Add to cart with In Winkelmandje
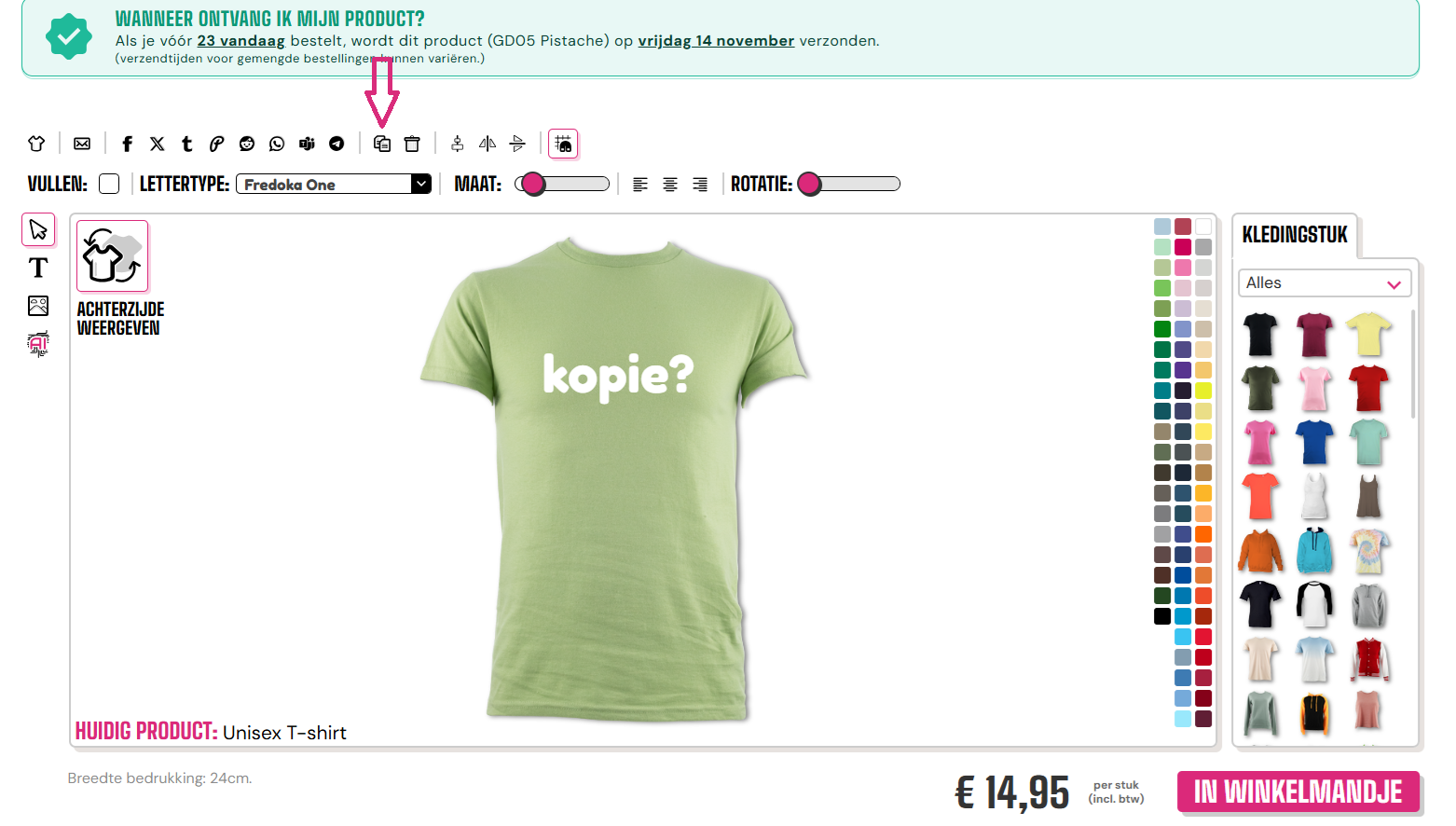The image size is (1456, 826). (1298, 792)
